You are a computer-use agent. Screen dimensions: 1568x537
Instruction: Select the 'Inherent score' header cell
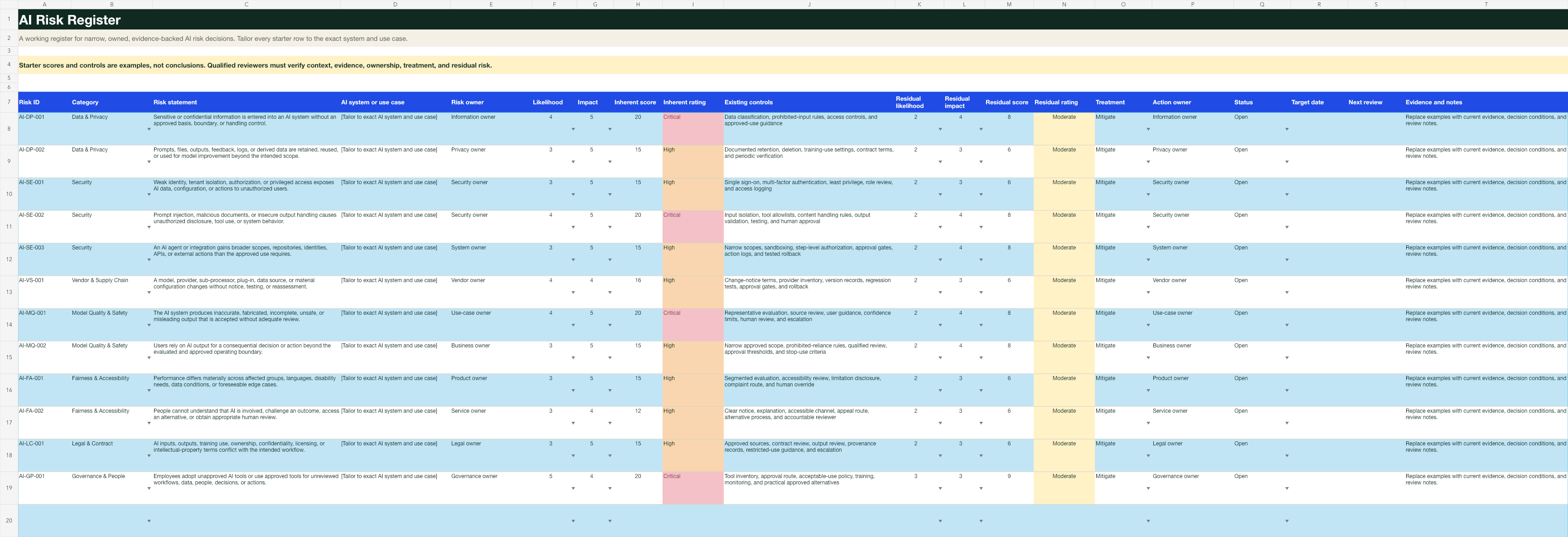coord(638,103)
